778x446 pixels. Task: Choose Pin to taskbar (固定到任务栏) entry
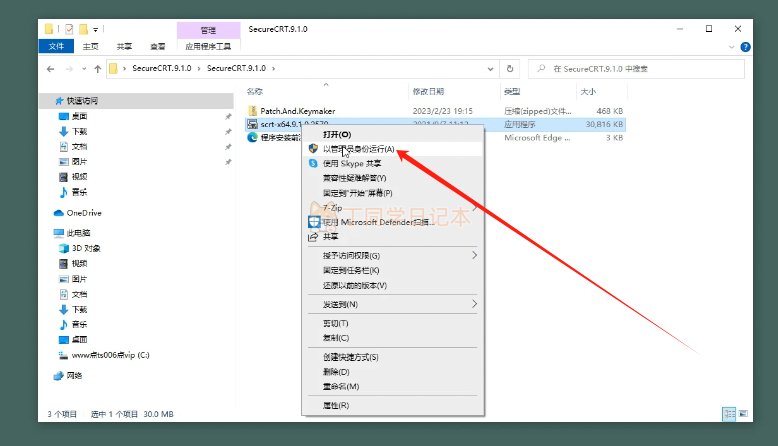point(392,270)
